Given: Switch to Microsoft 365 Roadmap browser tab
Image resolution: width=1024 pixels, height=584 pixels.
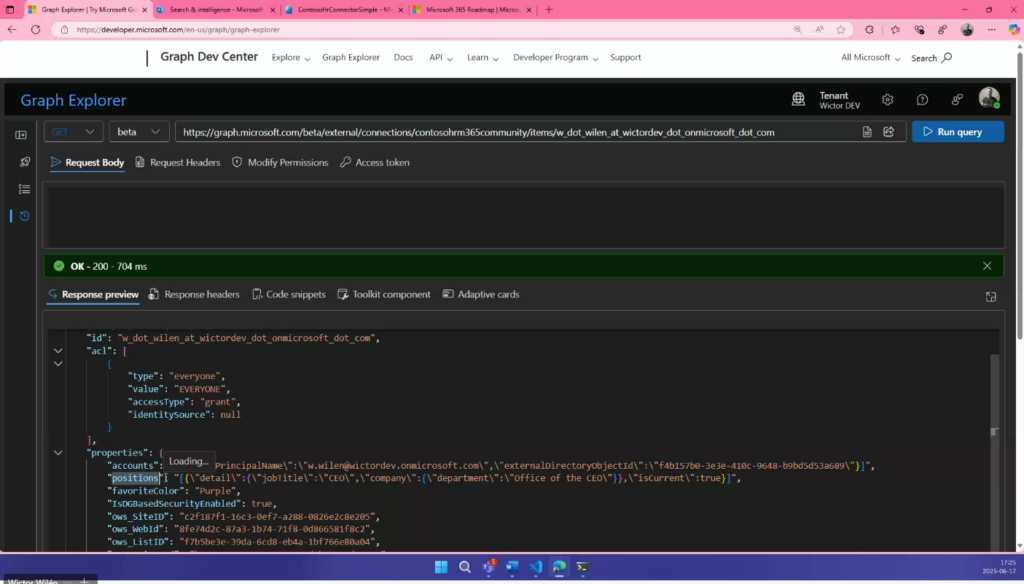Looking at the screenshot, I should [x=473, y=10].
